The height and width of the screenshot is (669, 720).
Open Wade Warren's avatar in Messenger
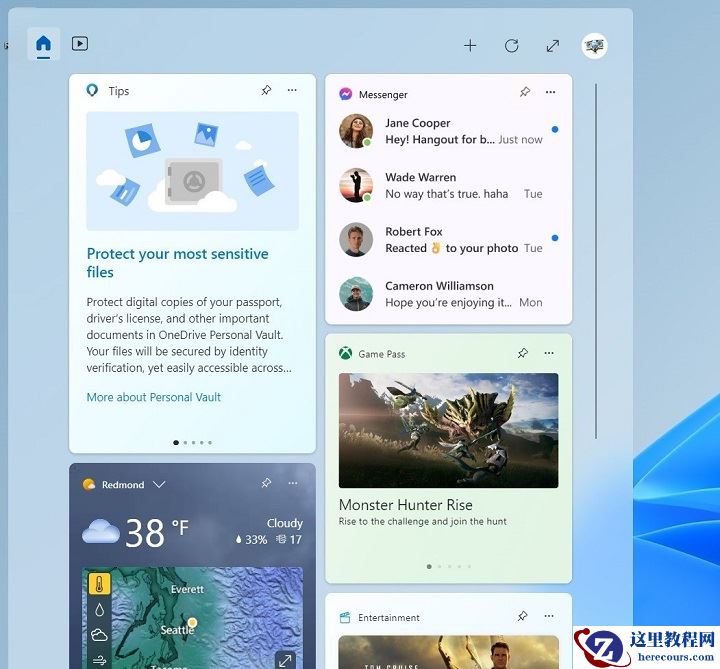356,185
